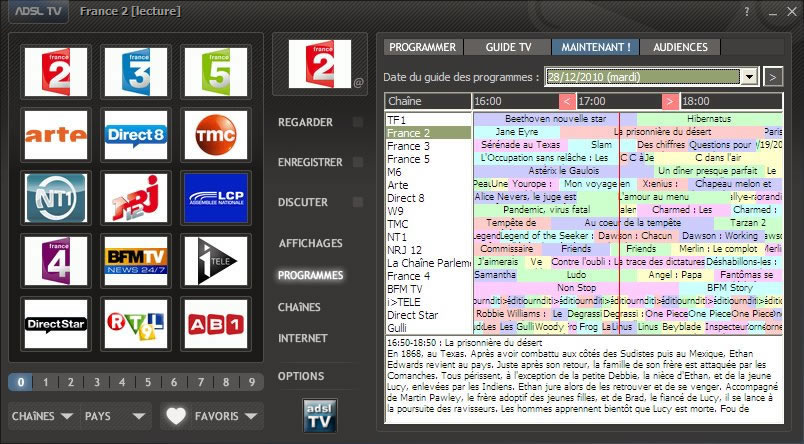The image size is (804, 444).
Task: Choose the i>TELE channel logo
Action: point(216,261)
